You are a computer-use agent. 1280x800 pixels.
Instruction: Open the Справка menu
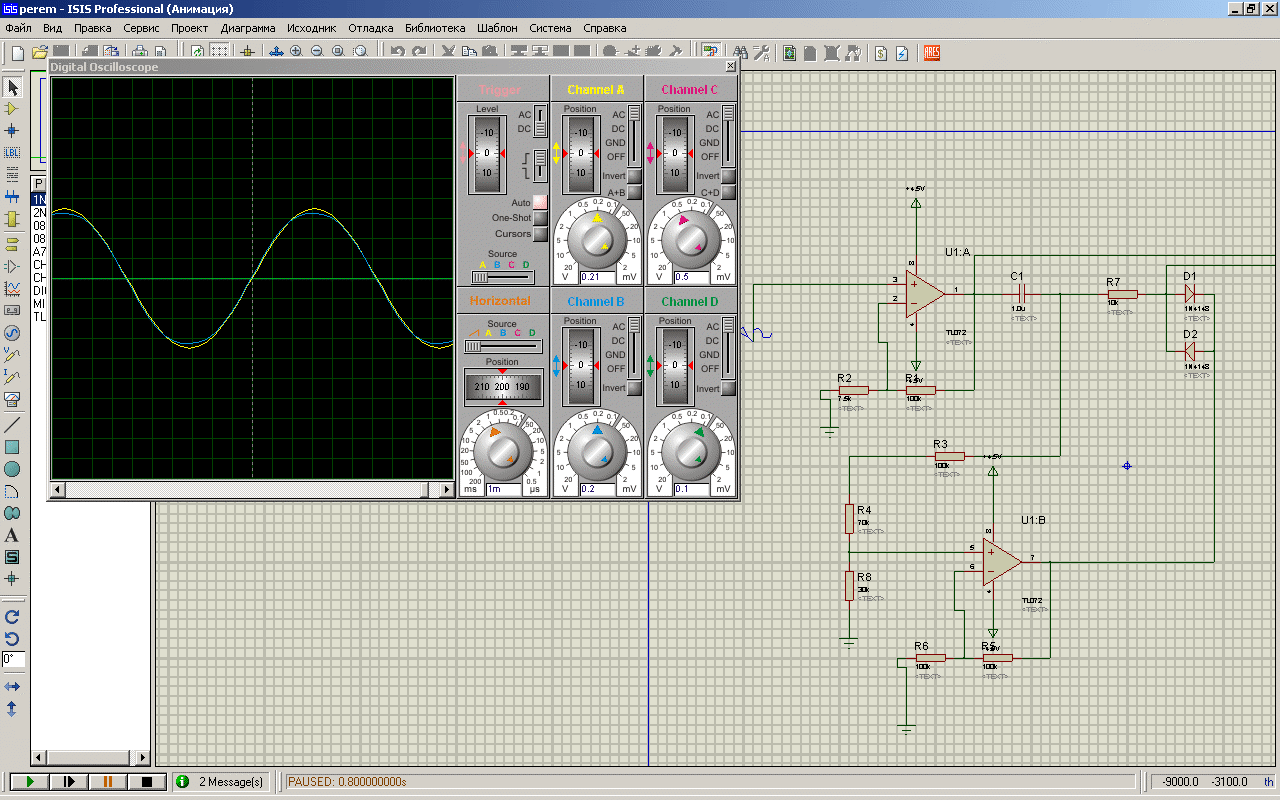(604, 28)
